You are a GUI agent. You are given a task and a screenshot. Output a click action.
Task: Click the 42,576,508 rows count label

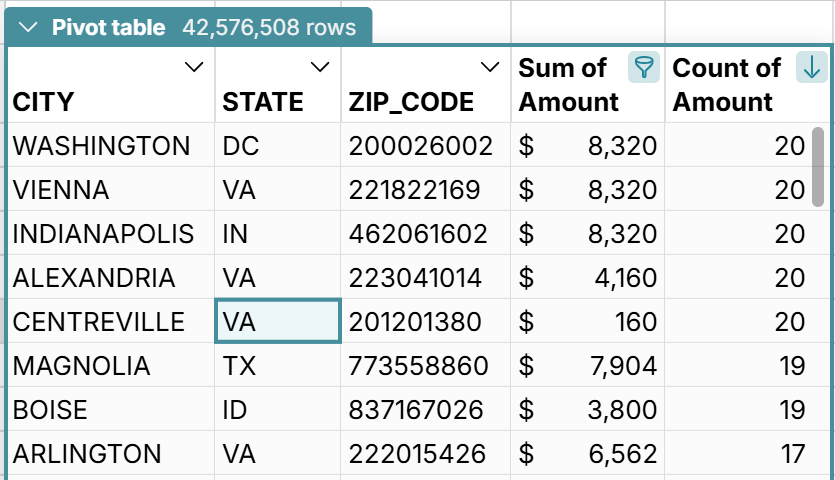click(269, 28)
